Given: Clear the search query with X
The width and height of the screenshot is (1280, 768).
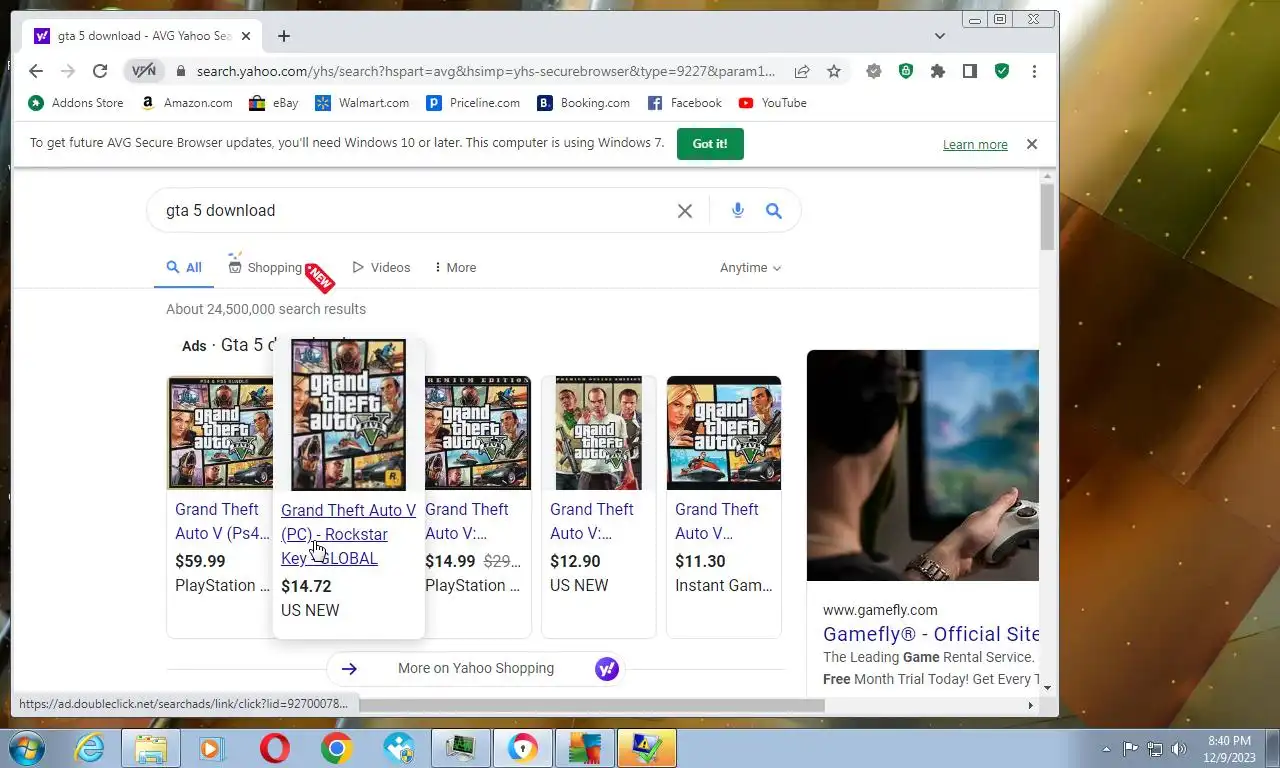Looking at the screenshot, I should pyautogui.click(x=685, y=211).
